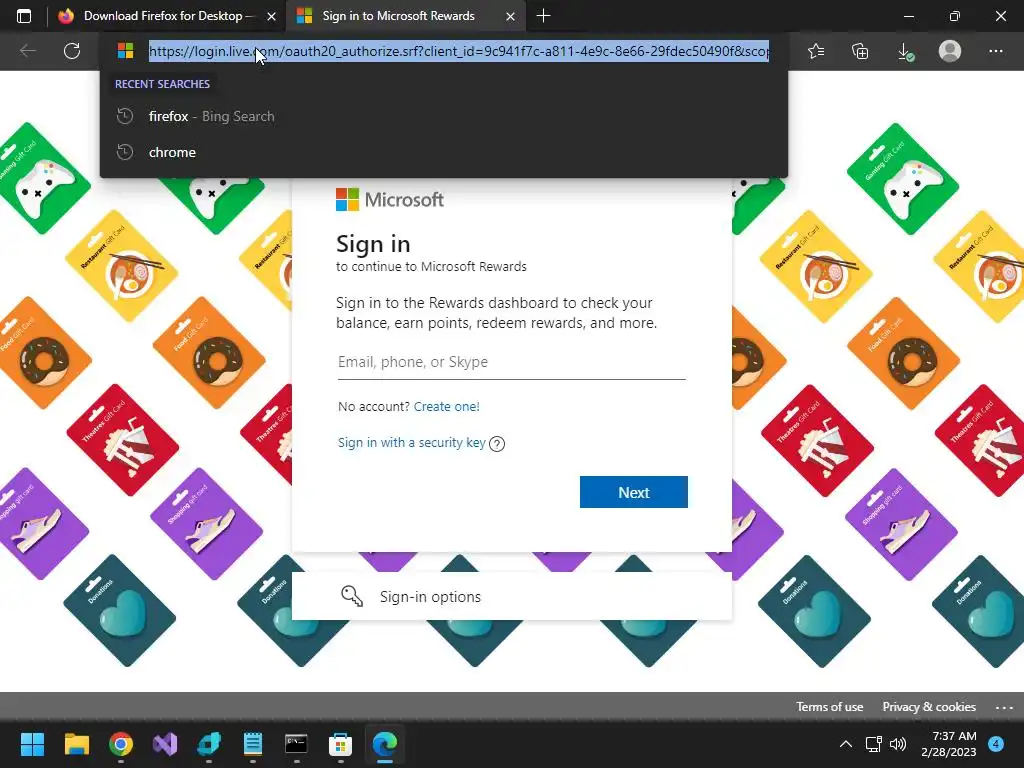Open the clock showing 7:37 AM
Viewport: 1024px width, 768px height.
pos(949,744)
